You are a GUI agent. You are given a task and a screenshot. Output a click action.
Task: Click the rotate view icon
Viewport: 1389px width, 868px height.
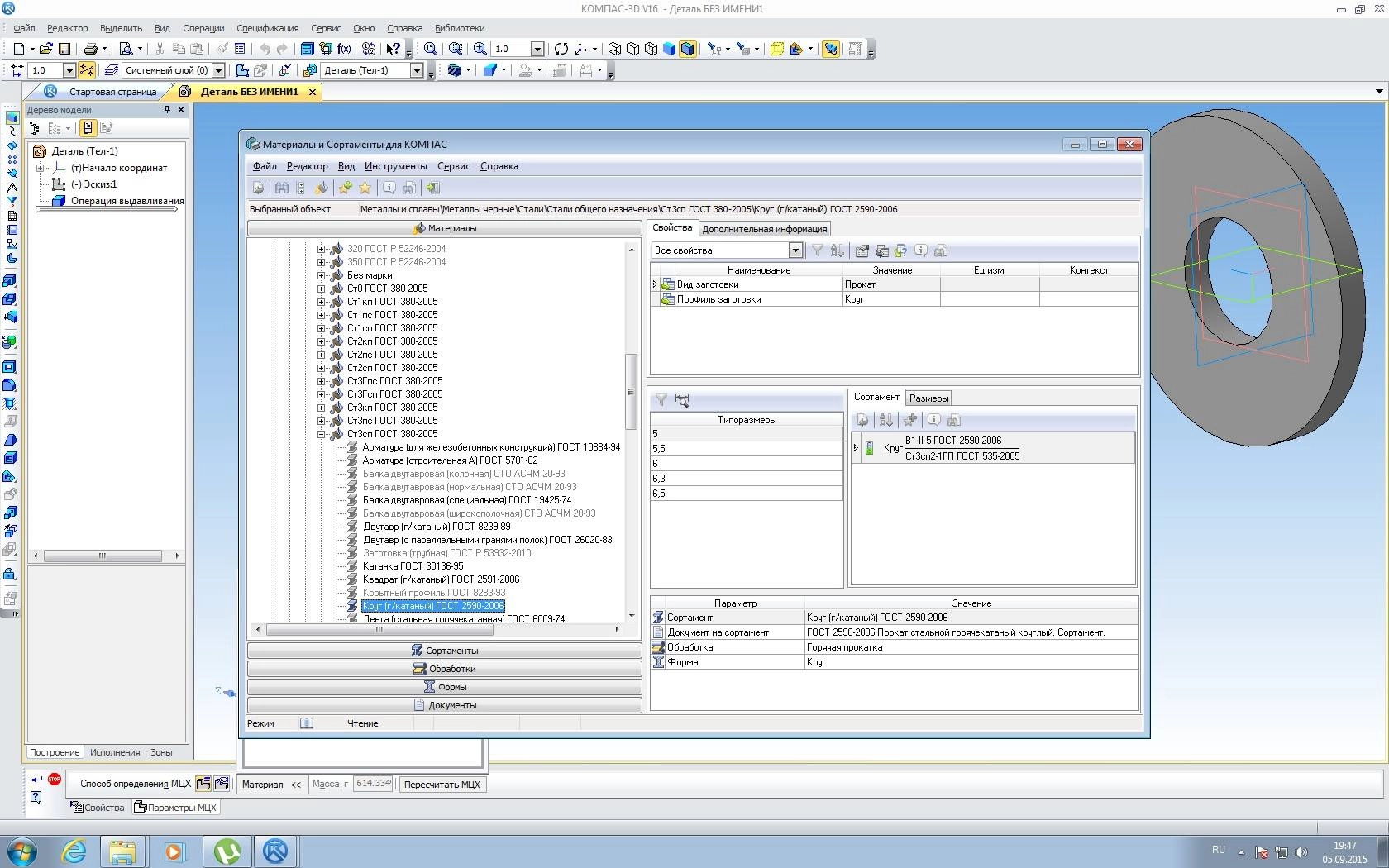tap(561, 49)
